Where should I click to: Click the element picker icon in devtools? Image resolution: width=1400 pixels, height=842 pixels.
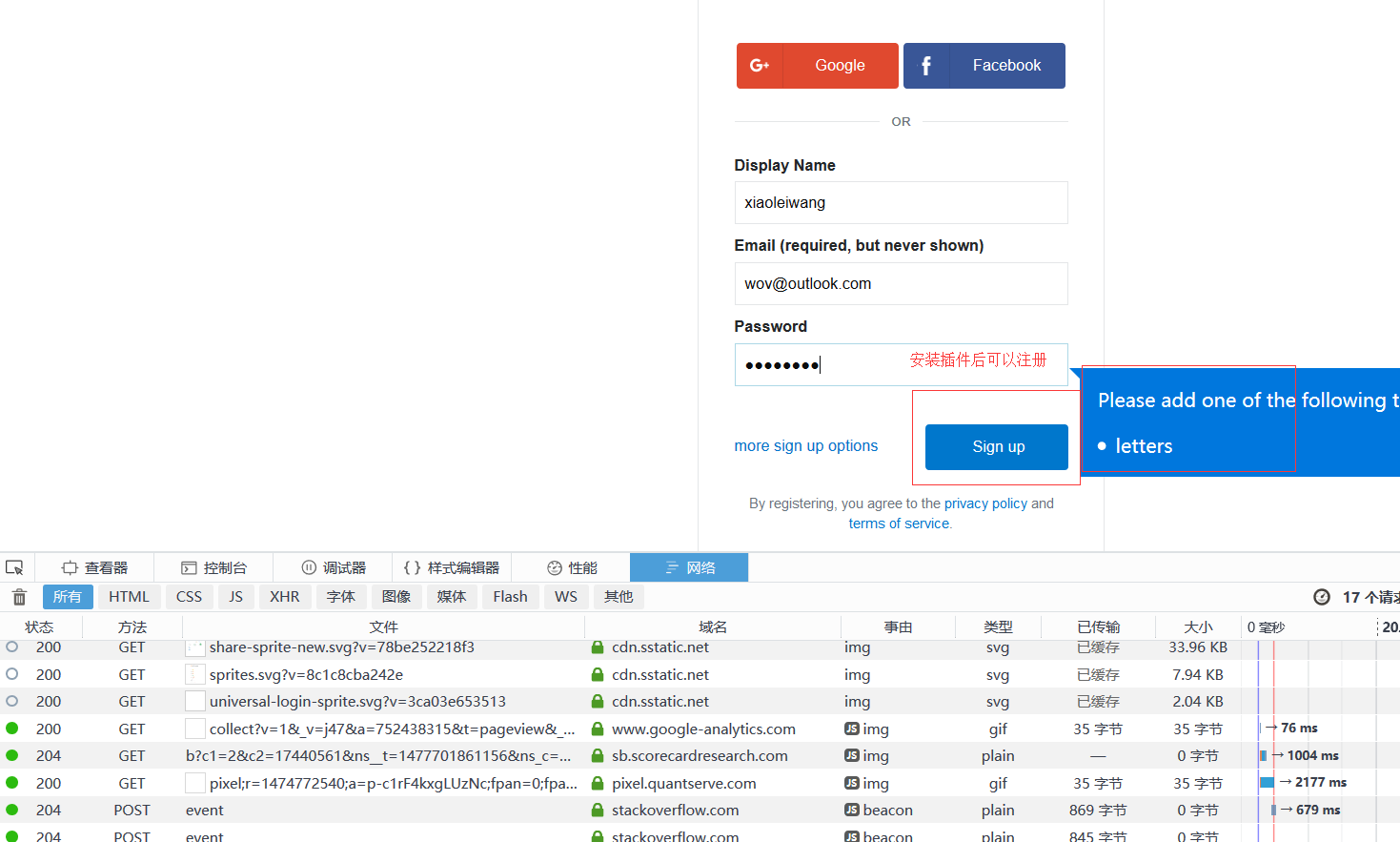14,567
